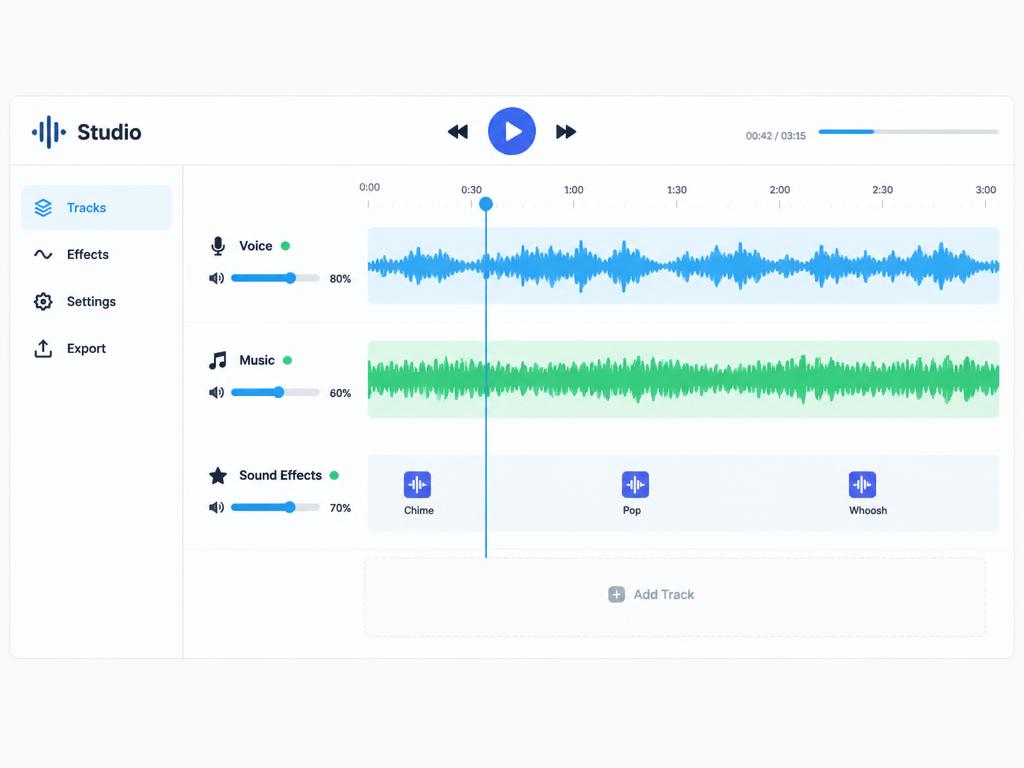This screenshot has height=768, width=1024.
Task: Click the blue Voice waveform clip
Action: tap(683, 266)
